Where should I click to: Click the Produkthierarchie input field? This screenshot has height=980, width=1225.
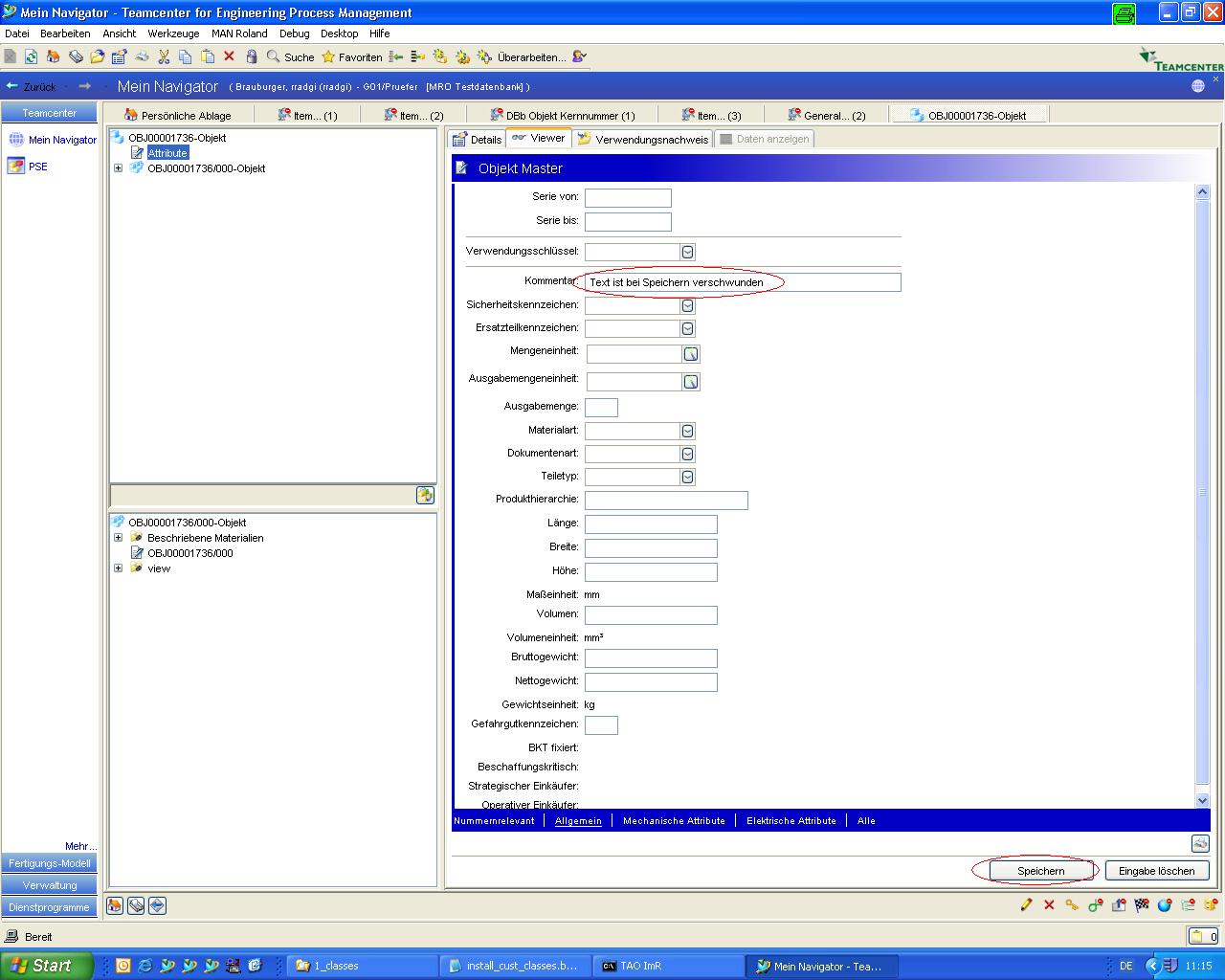tap(666, 501)
